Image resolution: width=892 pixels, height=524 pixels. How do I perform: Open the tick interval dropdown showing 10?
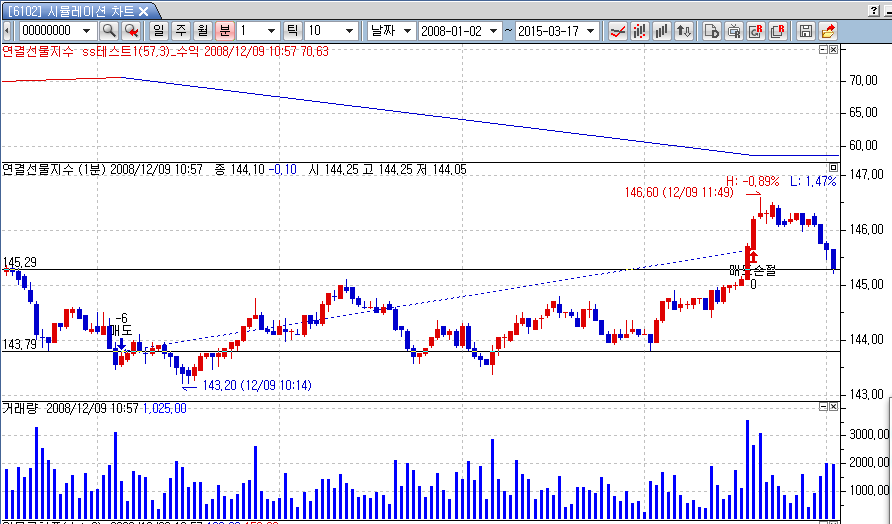pos(349,31)
